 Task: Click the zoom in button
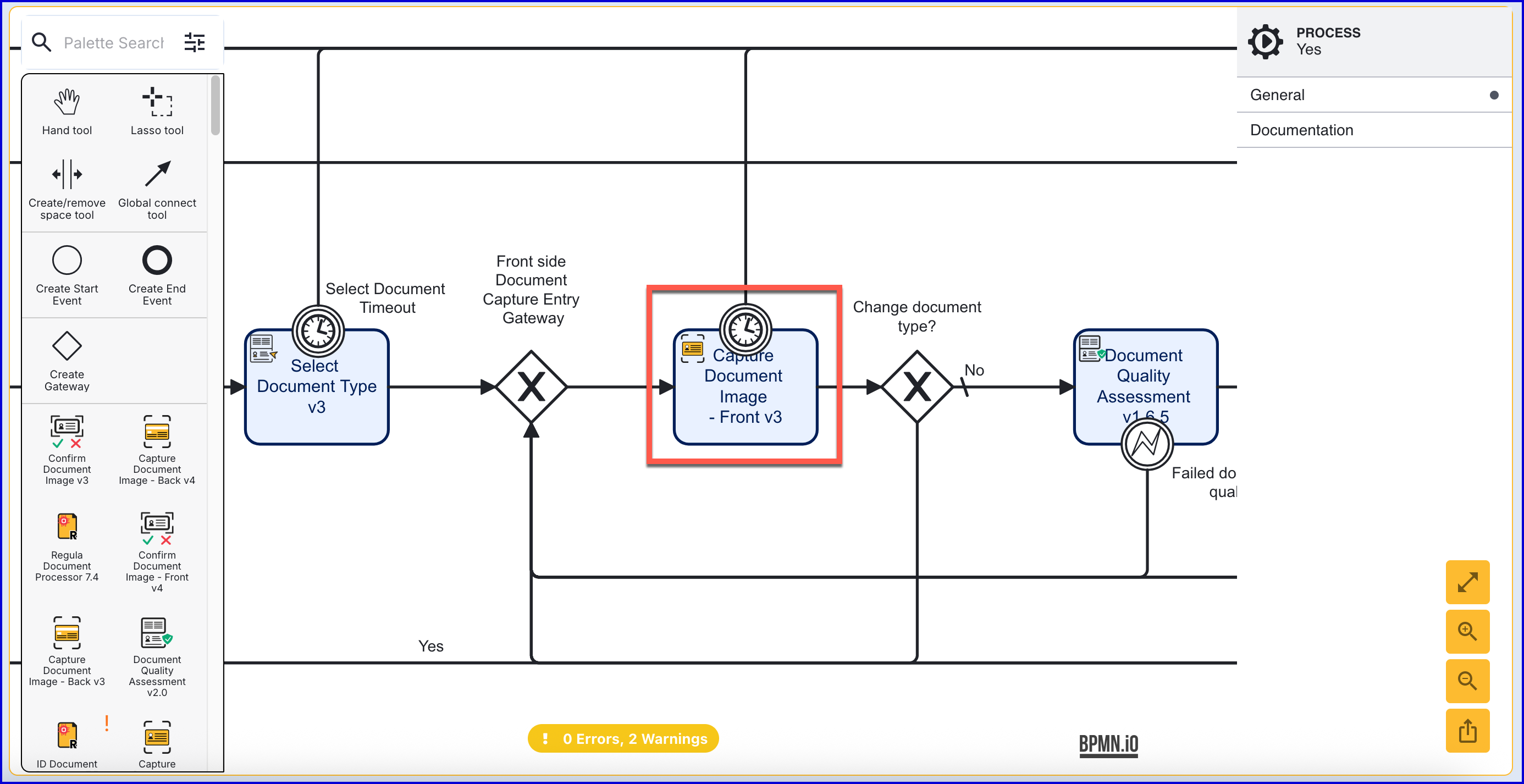pyautogui.click(x=1467, y=631)
